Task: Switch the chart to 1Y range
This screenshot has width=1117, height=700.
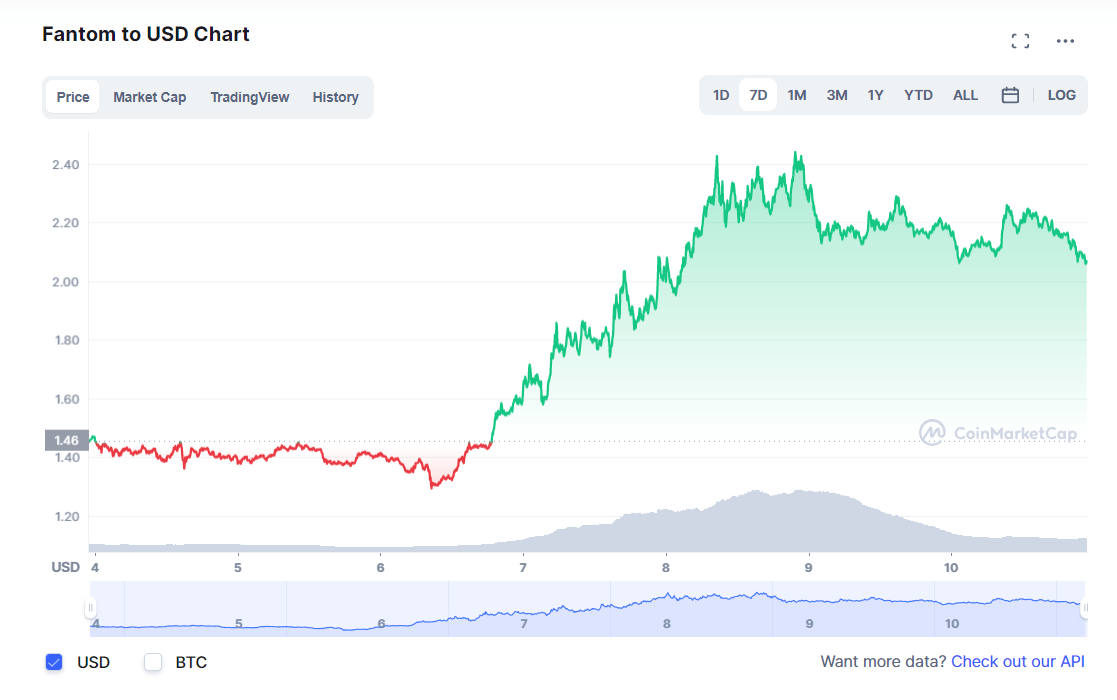Action: 875,95
